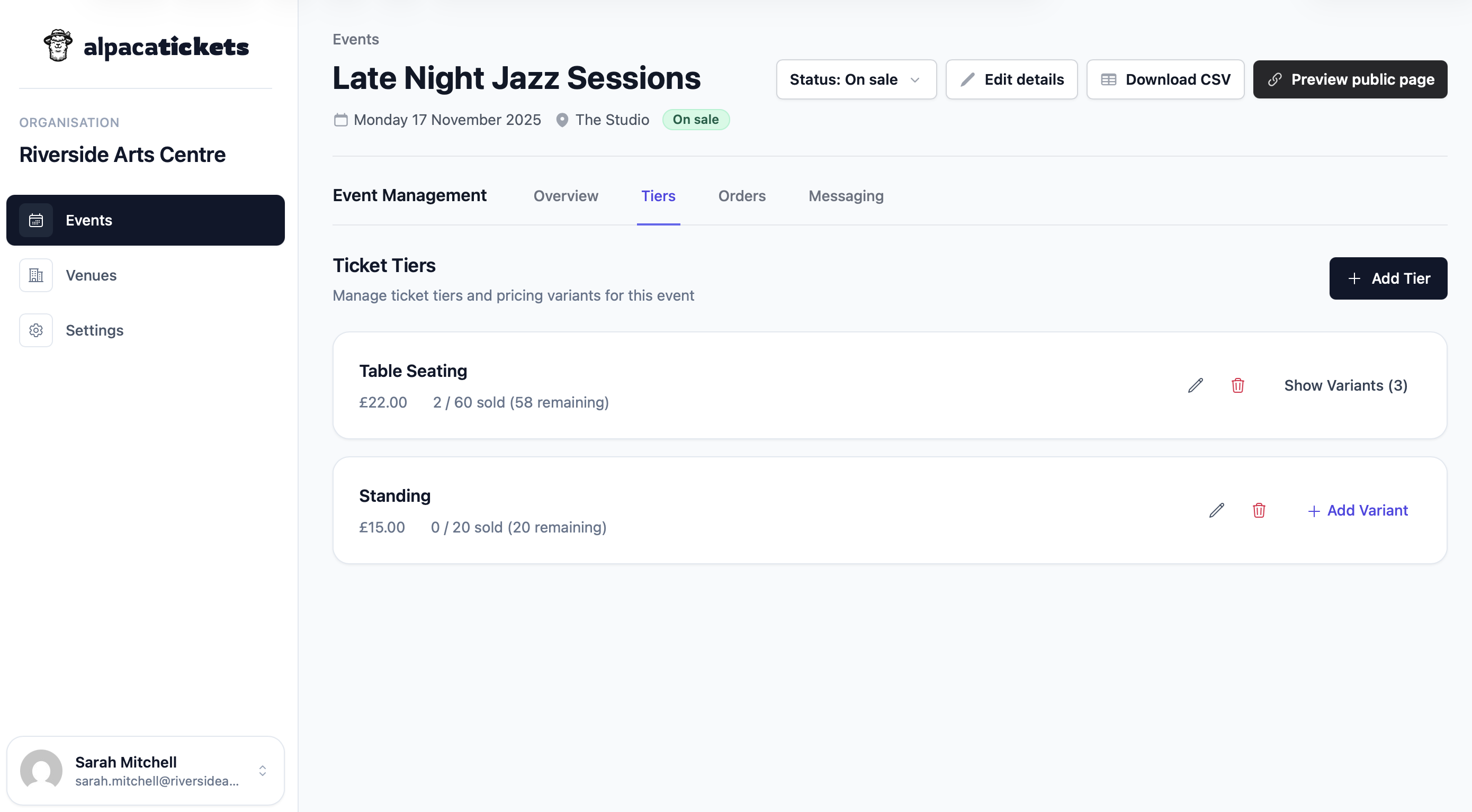Switch to the Orders tab
The image size is (1472, 812).
pyautogui.click(x=741, y=196)
